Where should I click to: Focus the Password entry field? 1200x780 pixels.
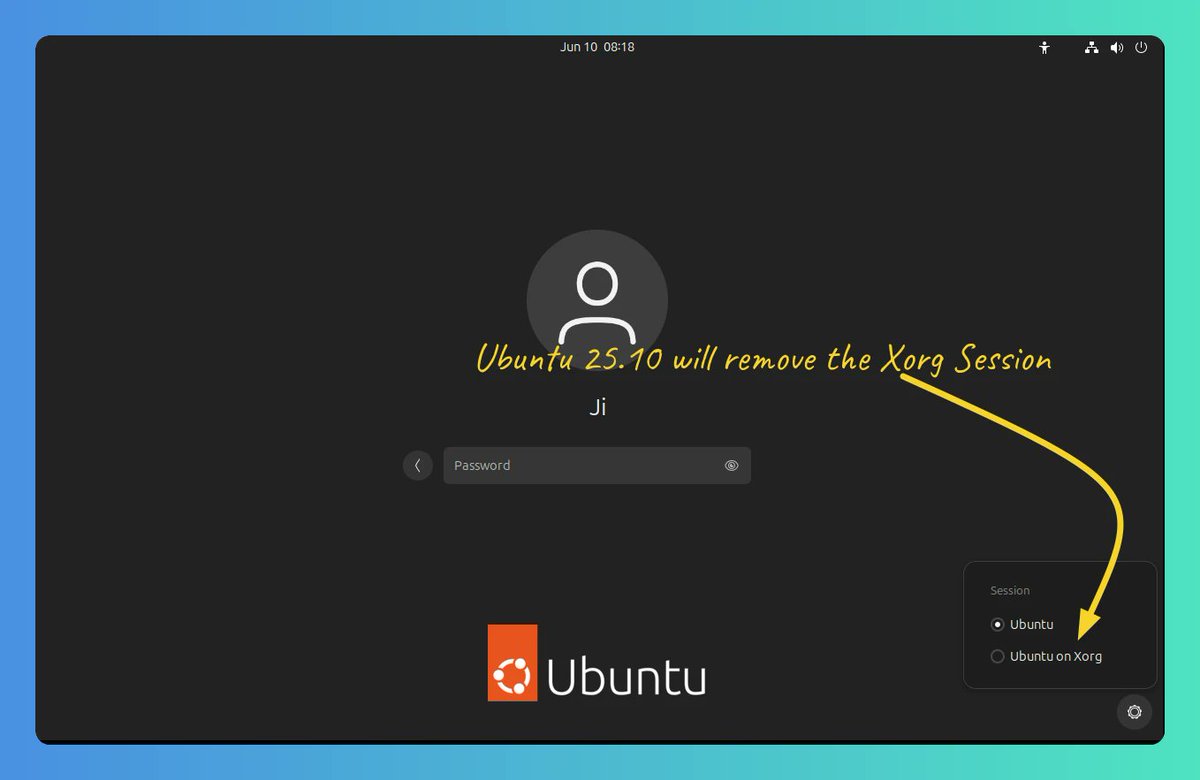(x=580, y=465)
